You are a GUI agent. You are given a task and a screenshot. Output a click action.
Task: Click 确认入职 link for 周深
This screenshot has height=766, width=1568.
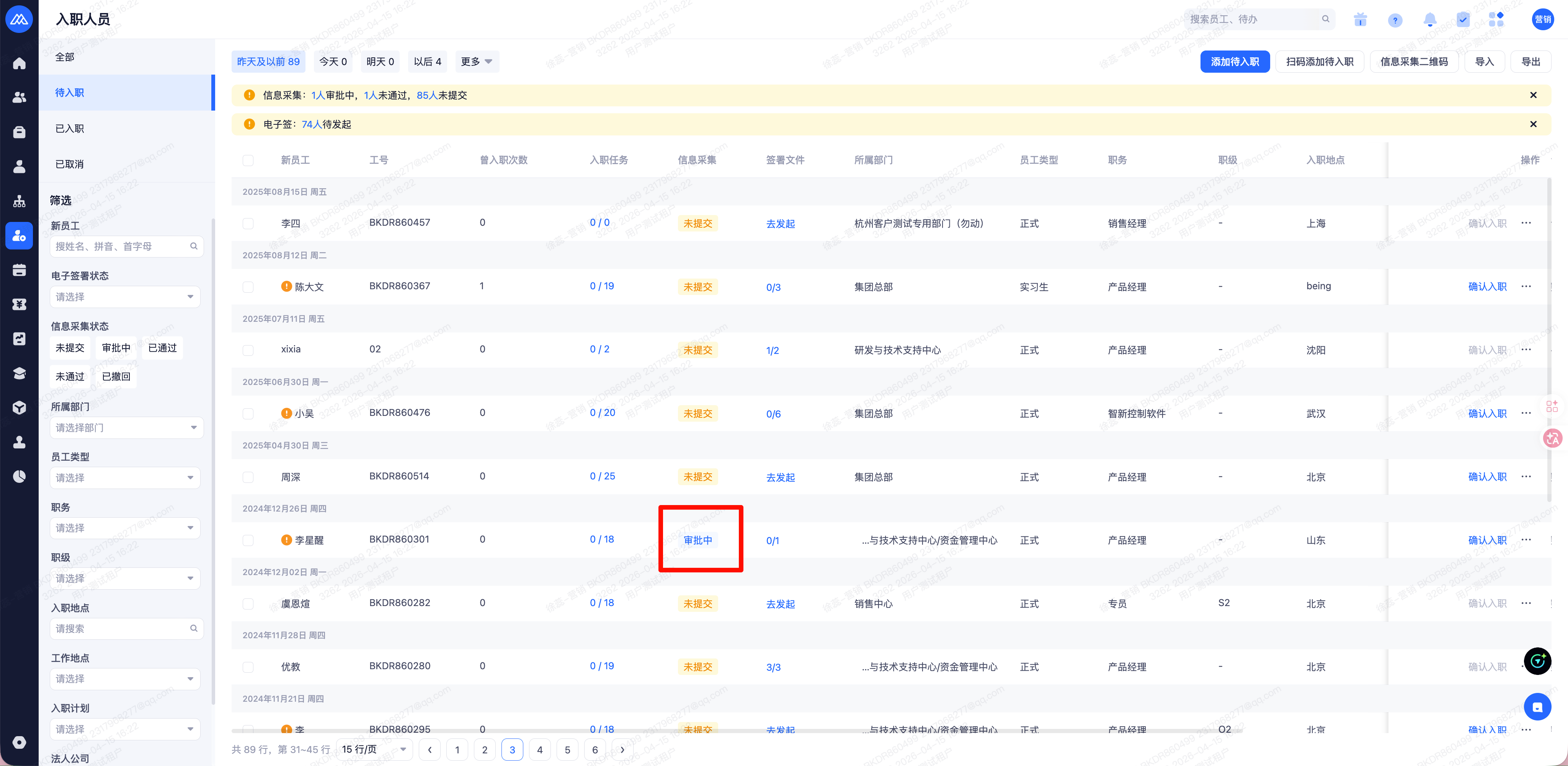1487,477
